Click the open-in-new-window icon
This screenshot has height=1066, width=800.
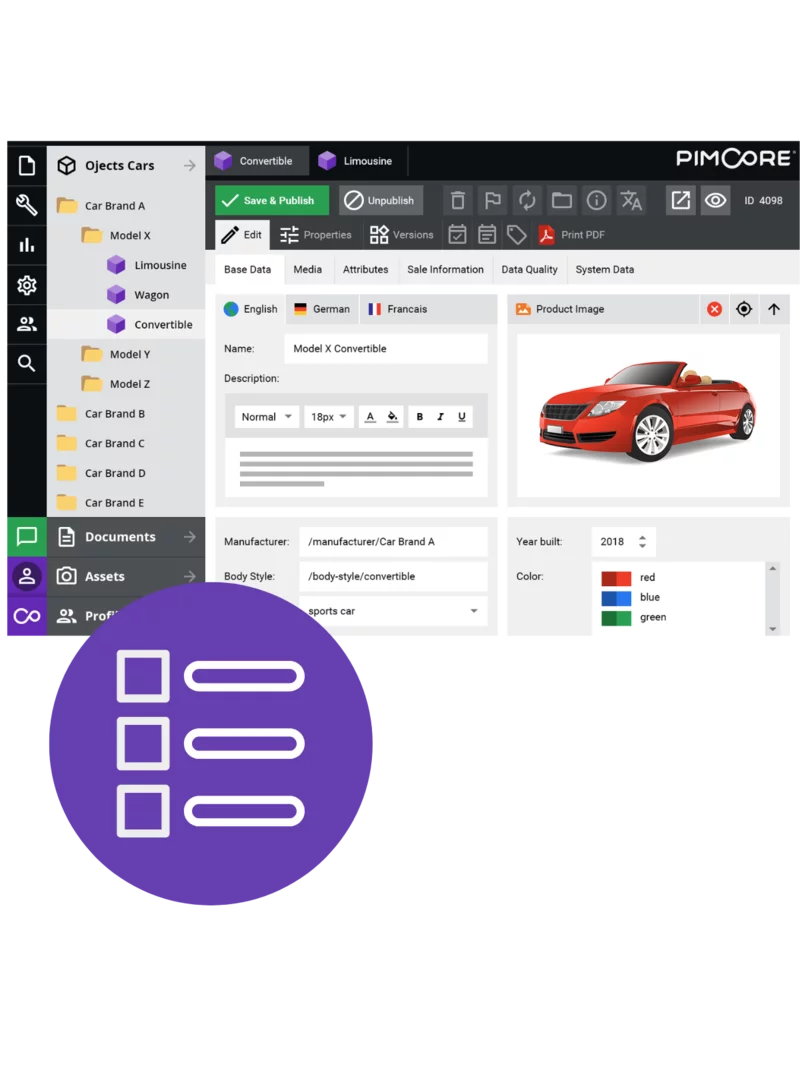pyautogui.click(x=680, y=200)
